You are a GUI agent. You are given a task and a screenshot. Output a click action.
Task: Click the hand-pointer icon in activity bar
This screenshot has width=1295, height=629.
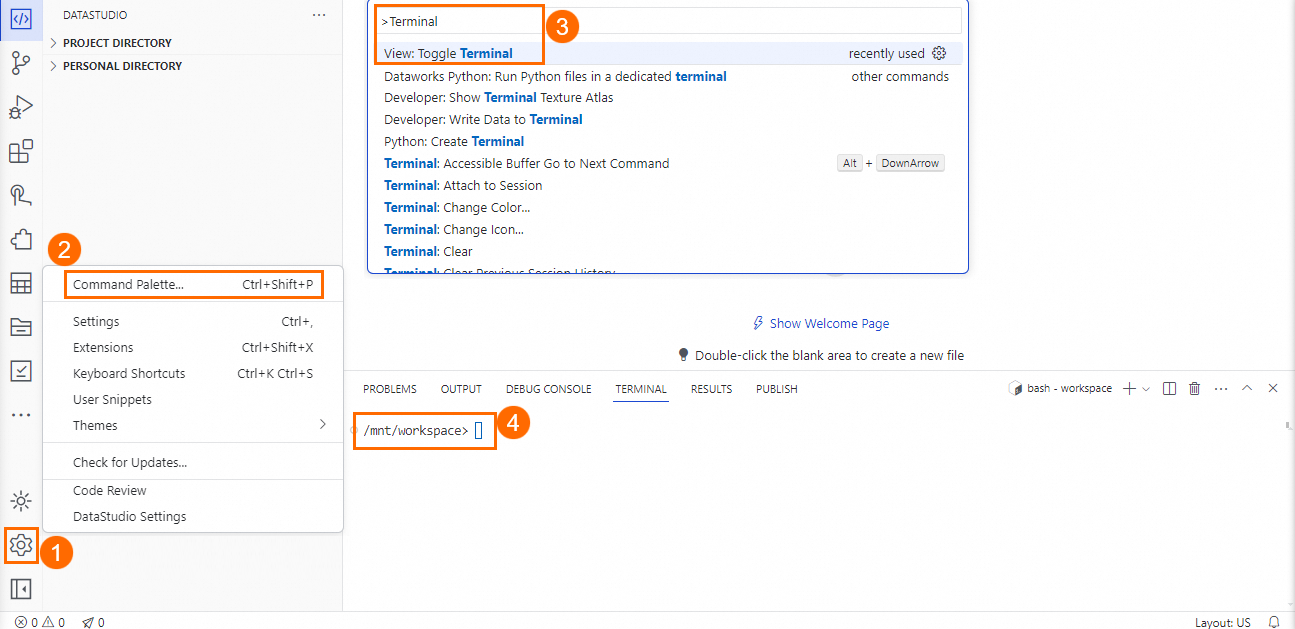pos(20,195)
